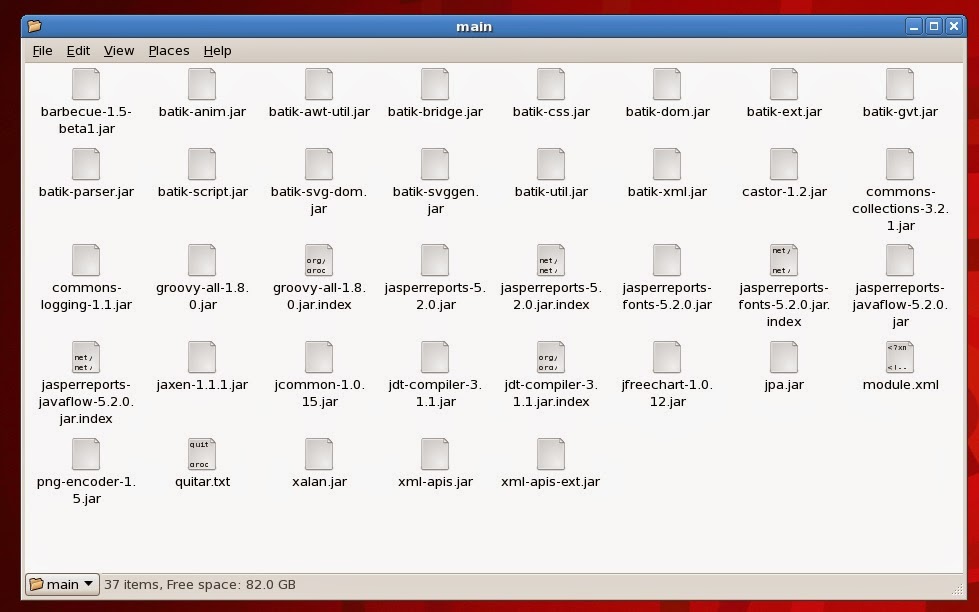
Task: Select the commons-collections-3.2.1.jar file icon
Action: (x=900, y=164)
